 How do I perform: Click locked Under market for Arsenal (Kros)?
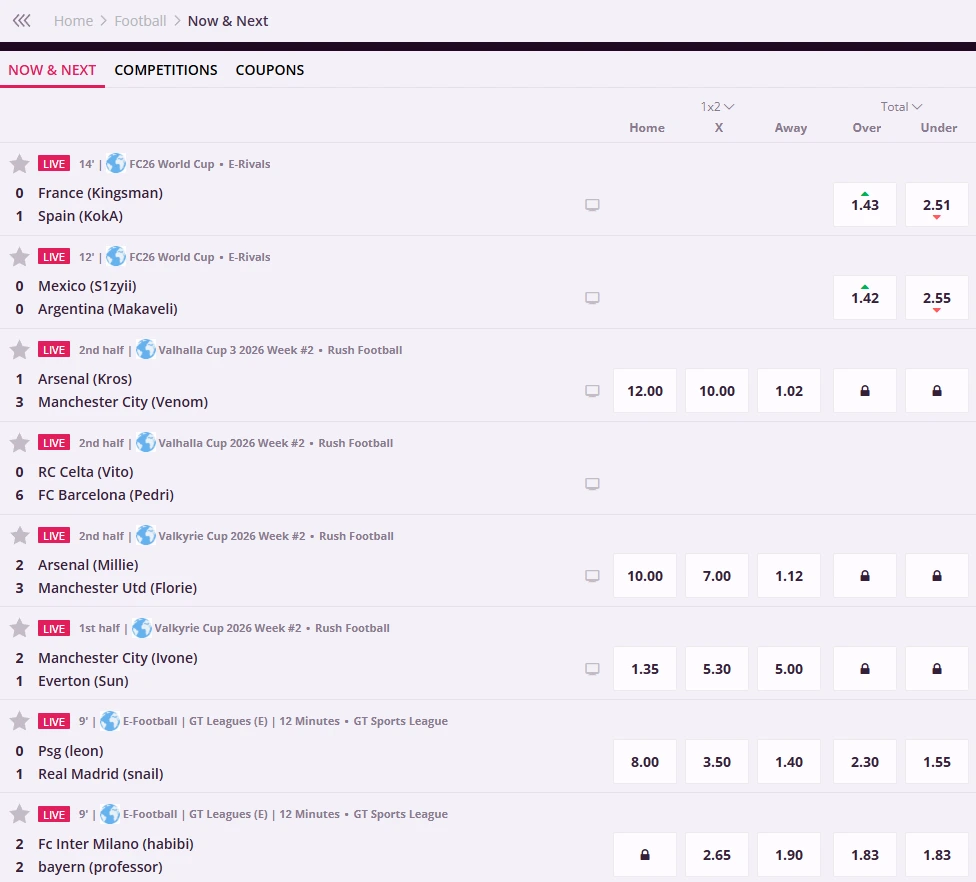[x=937, y=391]
